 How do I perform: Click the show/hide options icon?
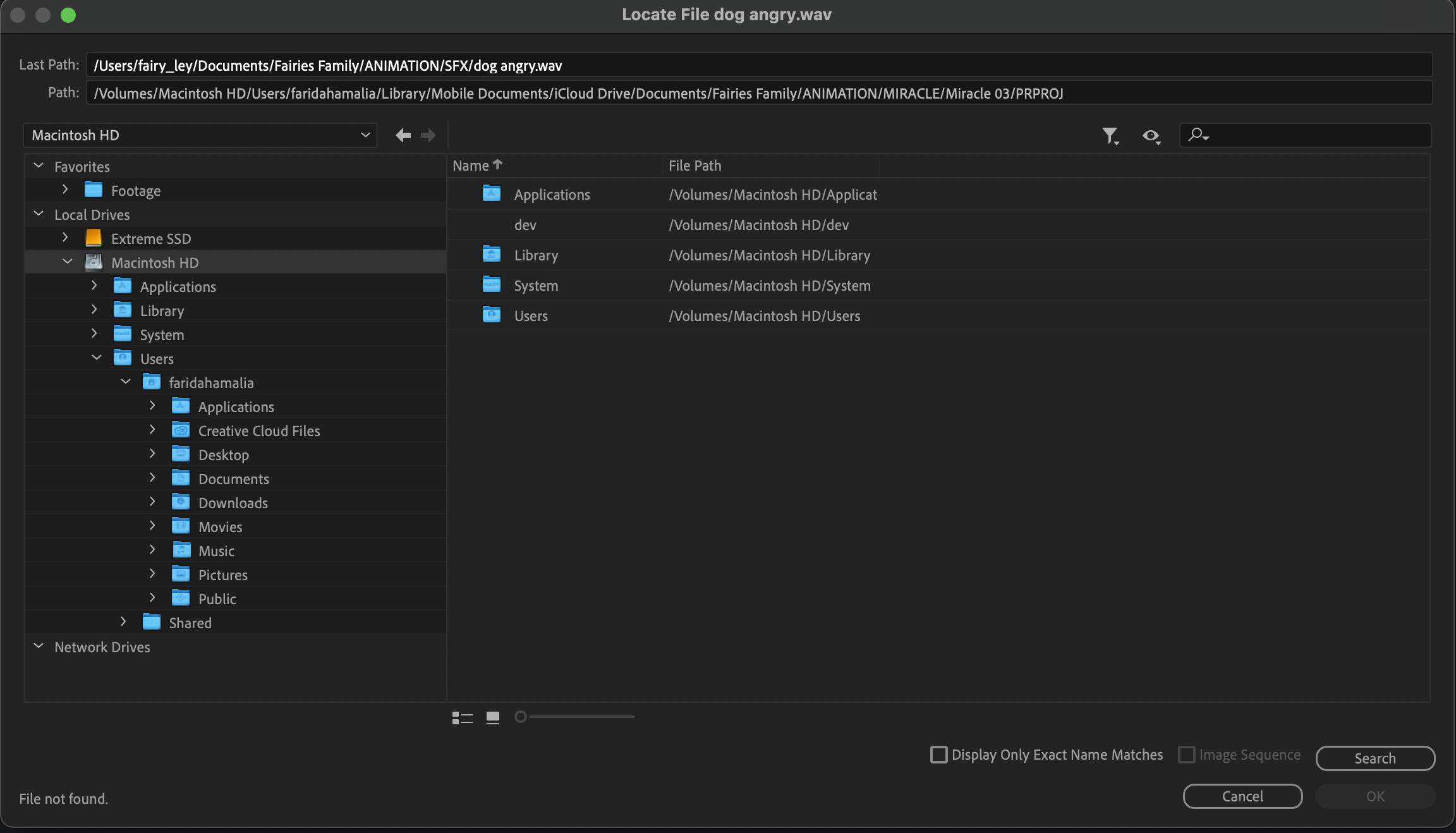pyautogui.click(x=1151, y=134)
